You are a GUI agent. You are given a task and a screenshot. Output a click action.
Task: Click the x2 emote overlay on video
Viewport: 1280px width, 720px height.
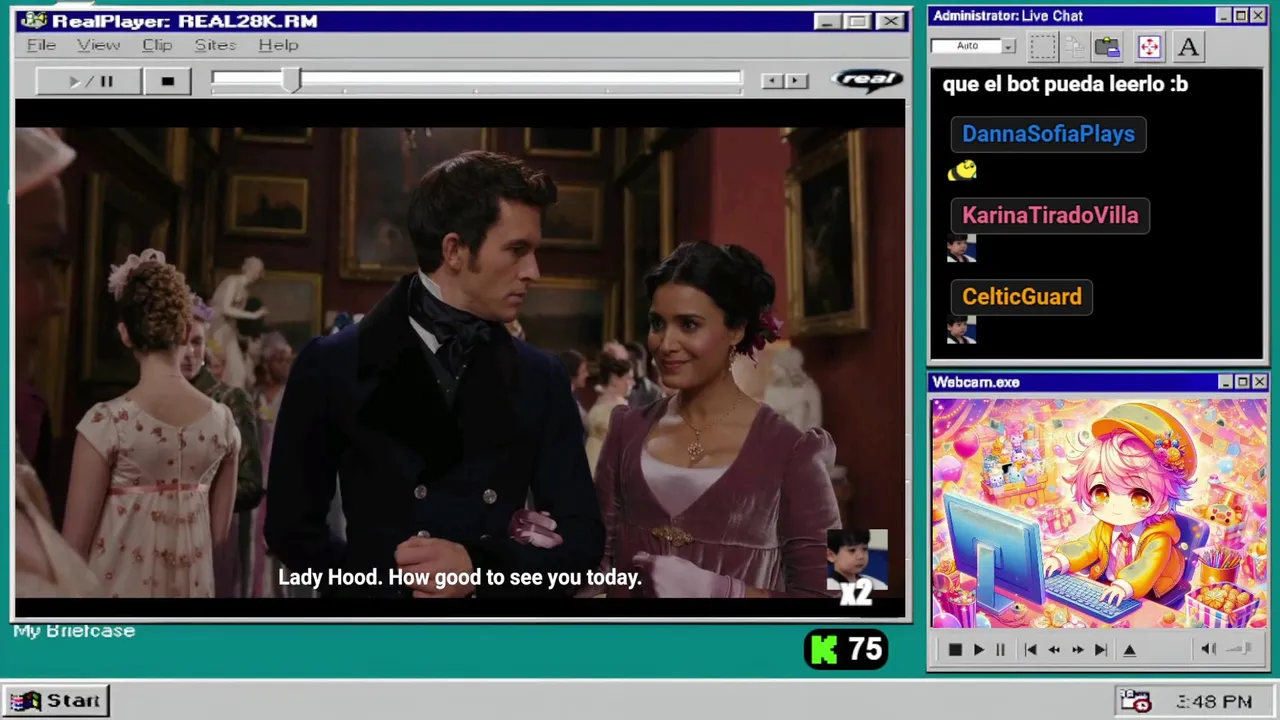click(857, 568)
